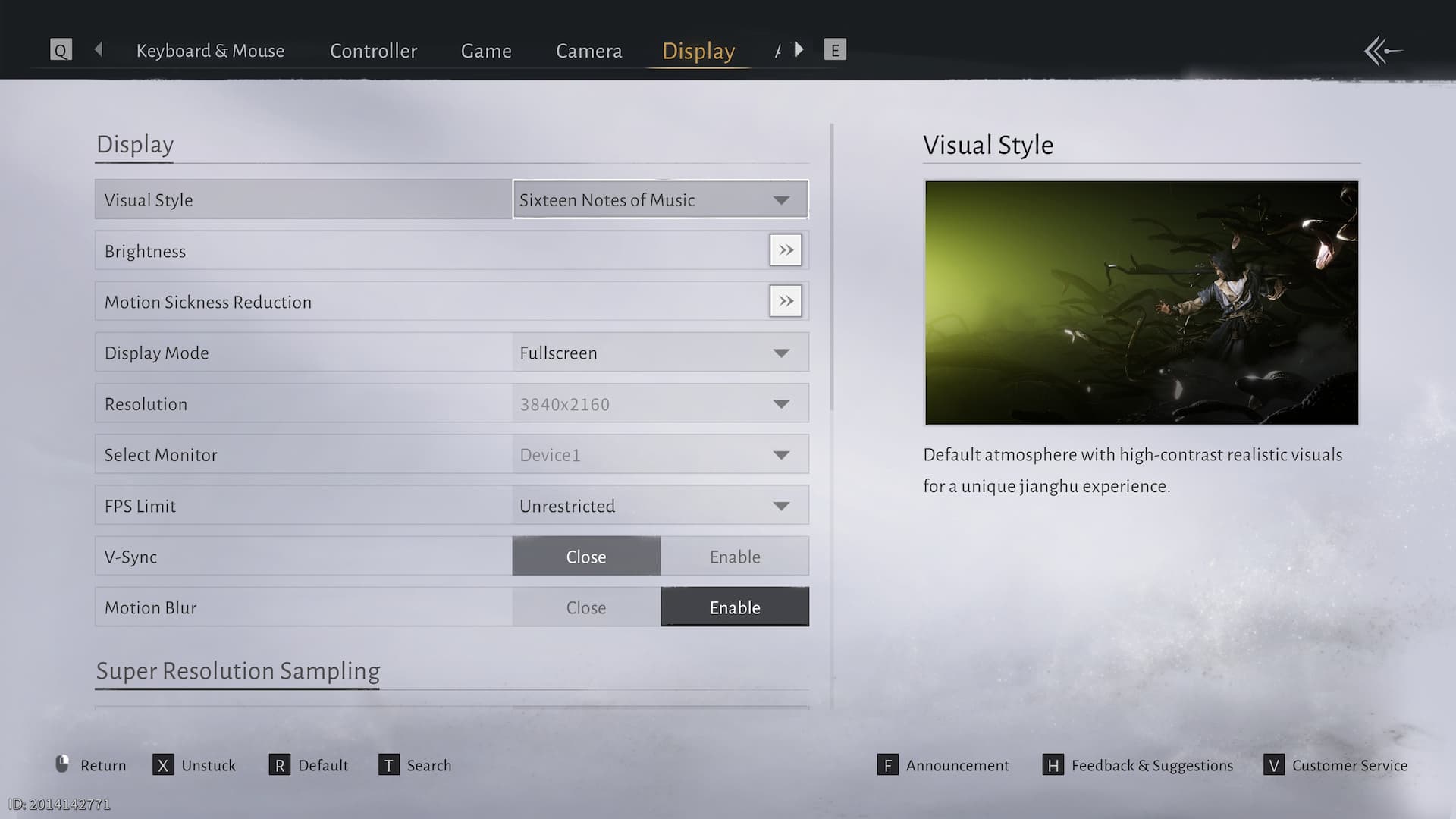Screen dimensions: 1456x819
Task: Open Feedback & Suggestions
Action: [1139, 765]
